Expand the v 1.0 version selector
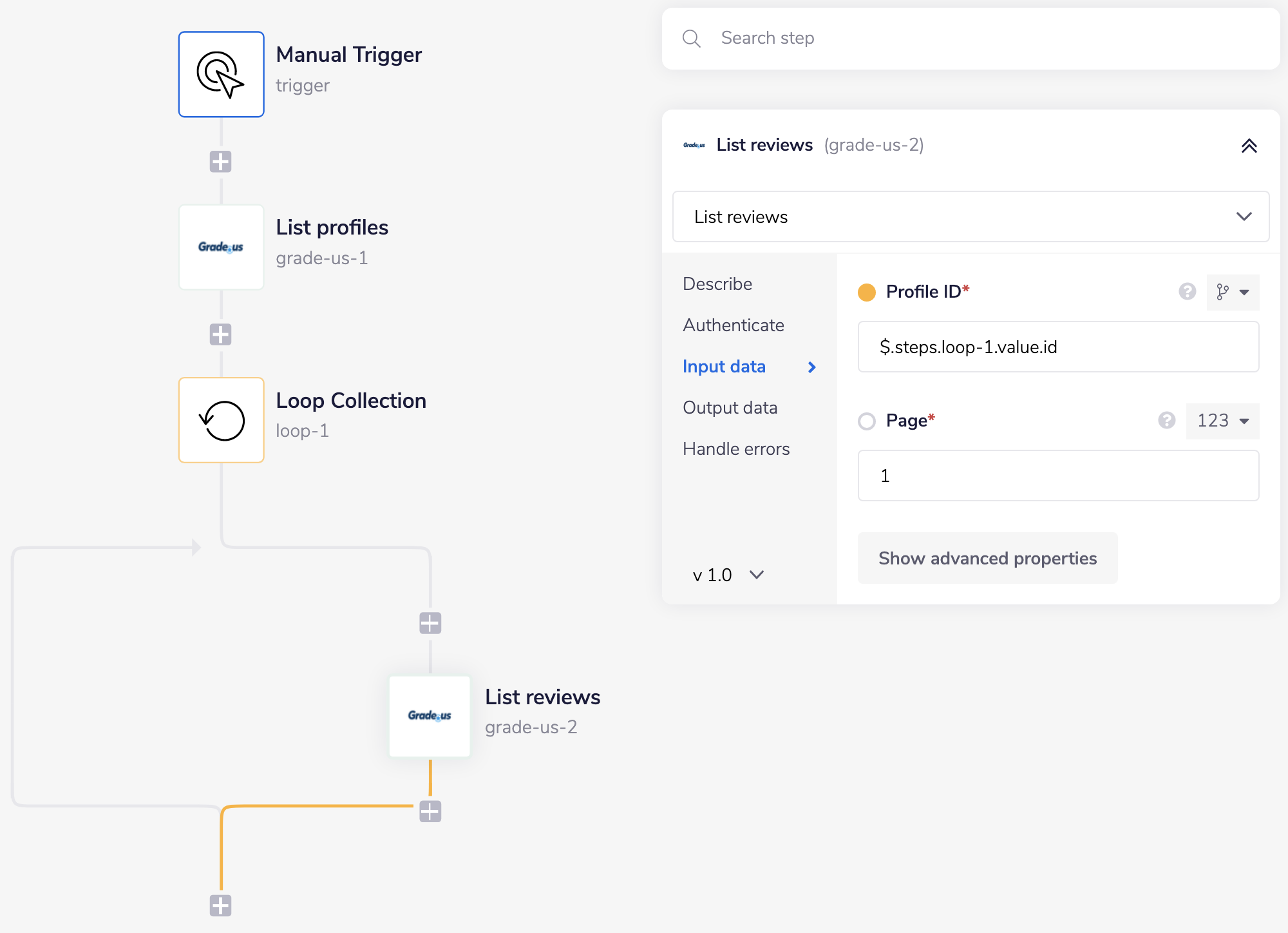1288x933 pixels. (x=728, y=575)
